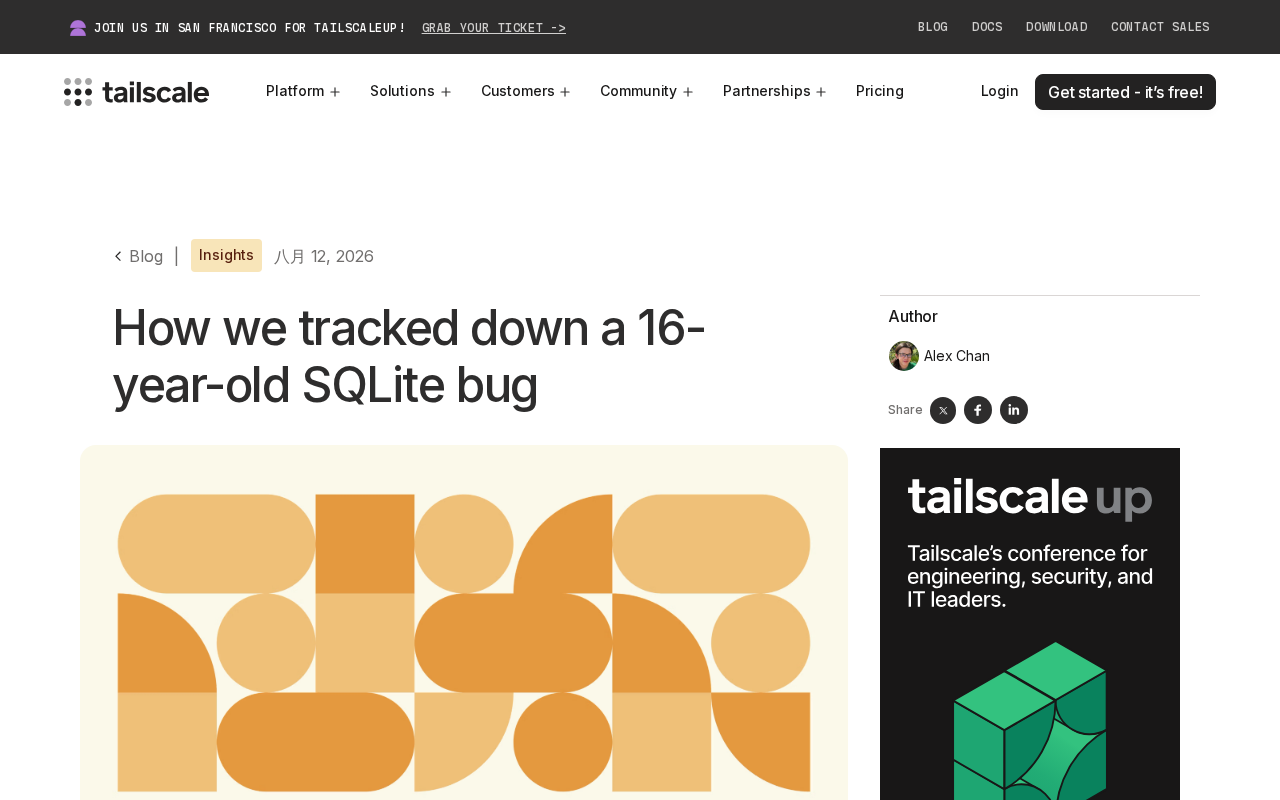This screenshot has height=800, width=1280.
Task: Open the Login page
Action: pyautogui.click(x=999, y=91)
